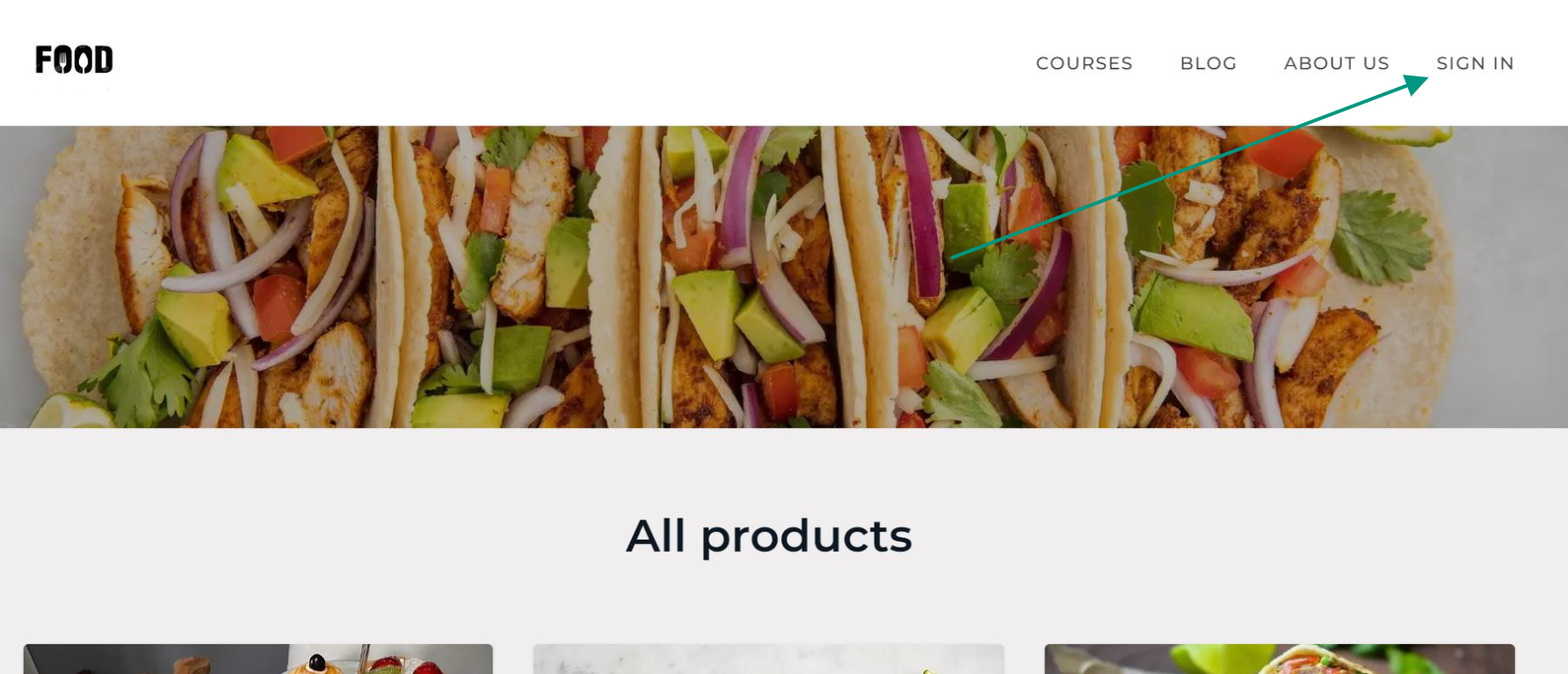Click the blackberry on the first product thumbnail
1568x674 pixels.
click(x=317, y=662)
